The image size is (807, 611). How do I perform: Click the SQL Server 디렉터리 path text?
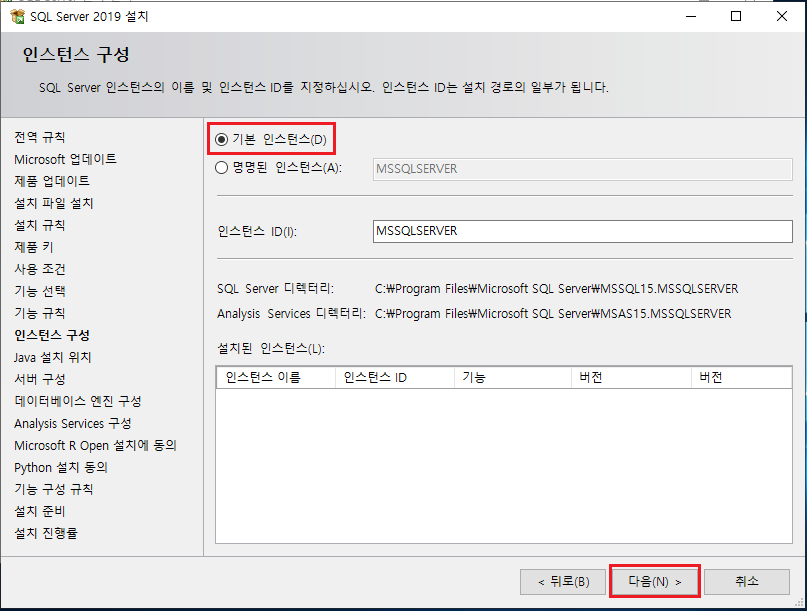[x=556, y=289]
